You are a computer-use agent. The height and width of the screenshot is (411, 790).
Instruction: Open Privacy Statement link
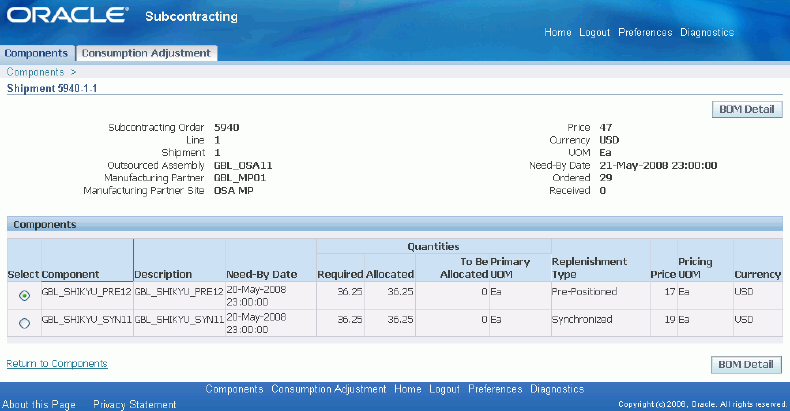pyautogui.click(x=135, y=404)
